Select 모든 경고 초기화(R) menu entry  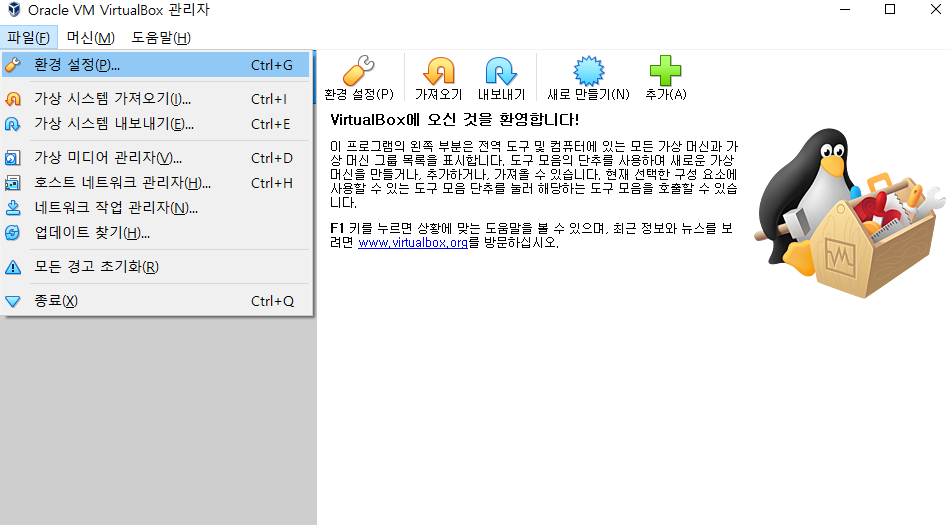155,266
